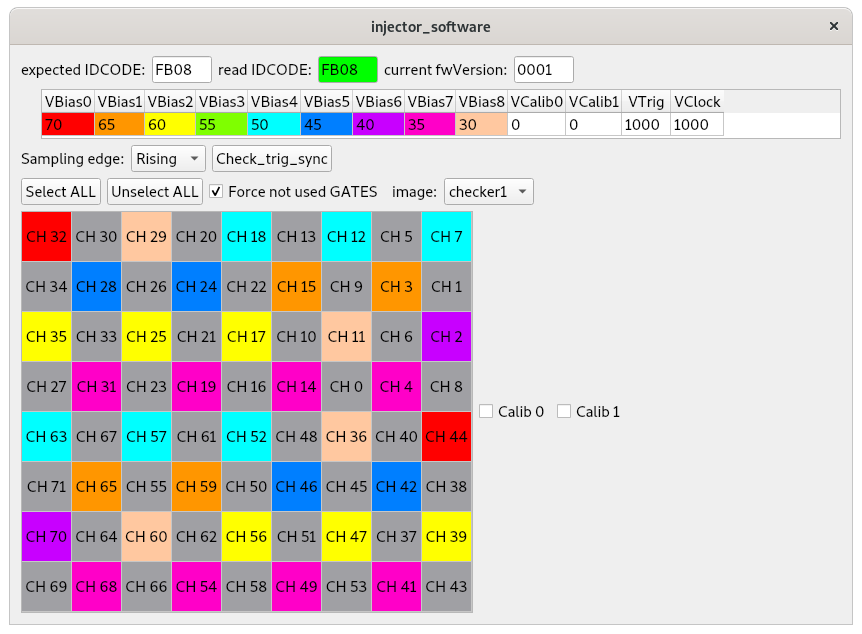Click the expected IDCODE input field
Screen dimensions: 862x634
pyautogui.click(x=181, y=70)
